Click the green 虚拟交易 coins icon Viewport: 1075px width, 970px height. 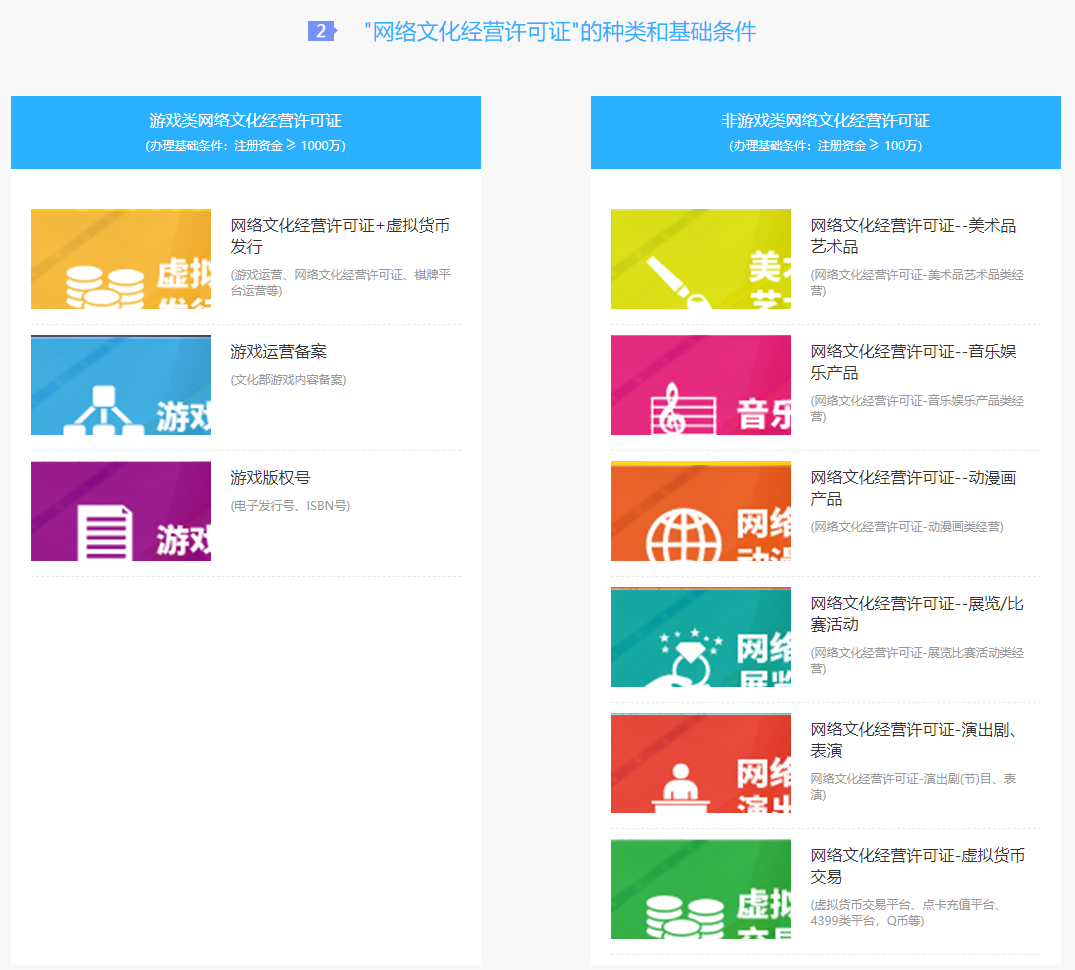[700, 889]
